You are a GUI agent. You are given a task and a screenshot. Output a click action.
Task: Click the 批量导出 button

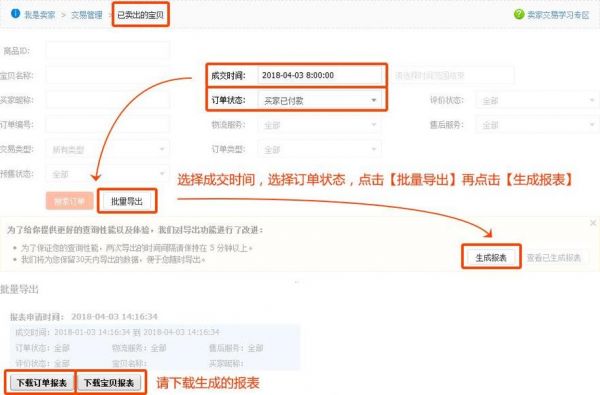point(127,201)
